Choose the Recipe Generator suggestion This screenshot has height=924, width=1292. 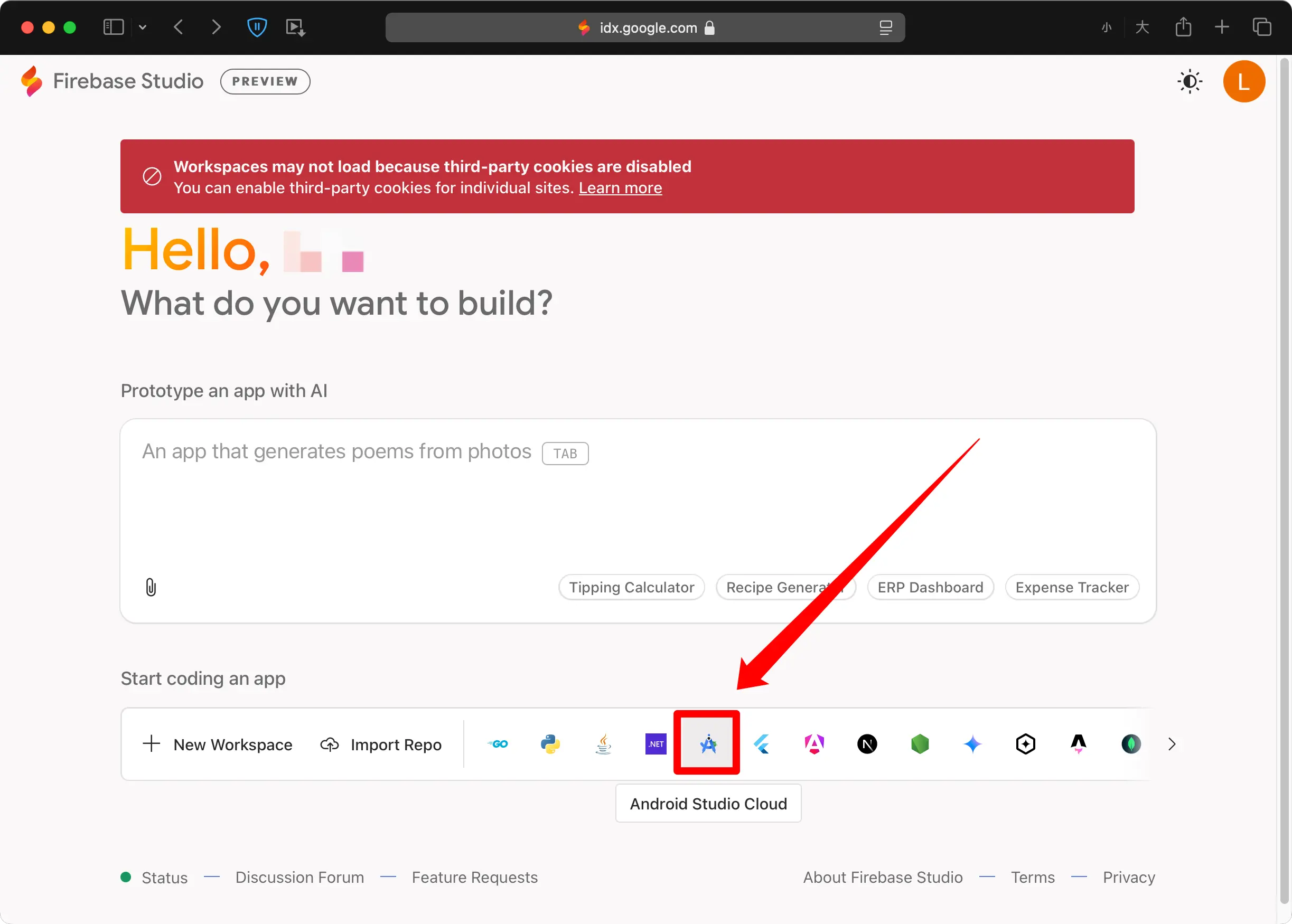click(x=785, y=587)
